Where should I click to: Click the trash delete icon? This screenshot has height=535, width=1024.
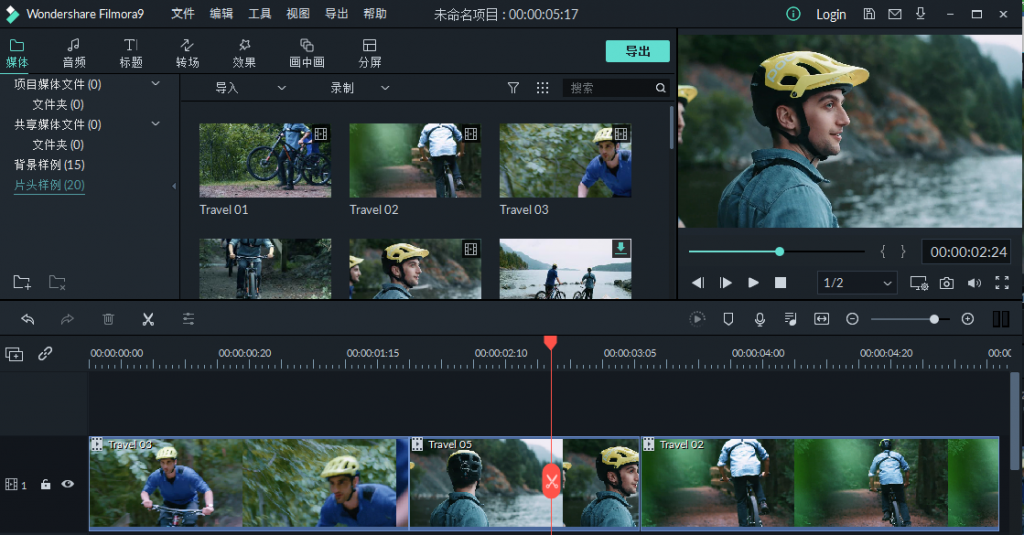tap(108, 319)
